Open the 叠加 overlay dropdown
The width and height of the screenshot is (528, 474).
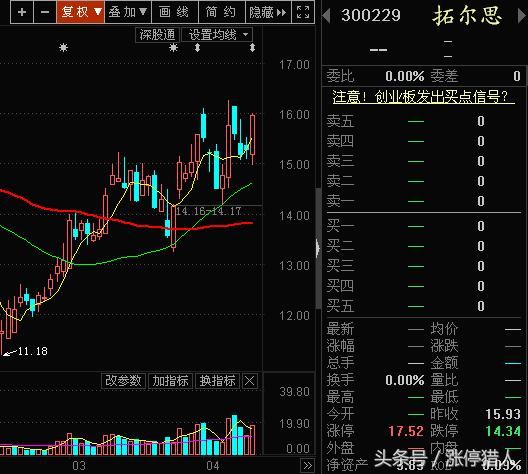(128, 12)
